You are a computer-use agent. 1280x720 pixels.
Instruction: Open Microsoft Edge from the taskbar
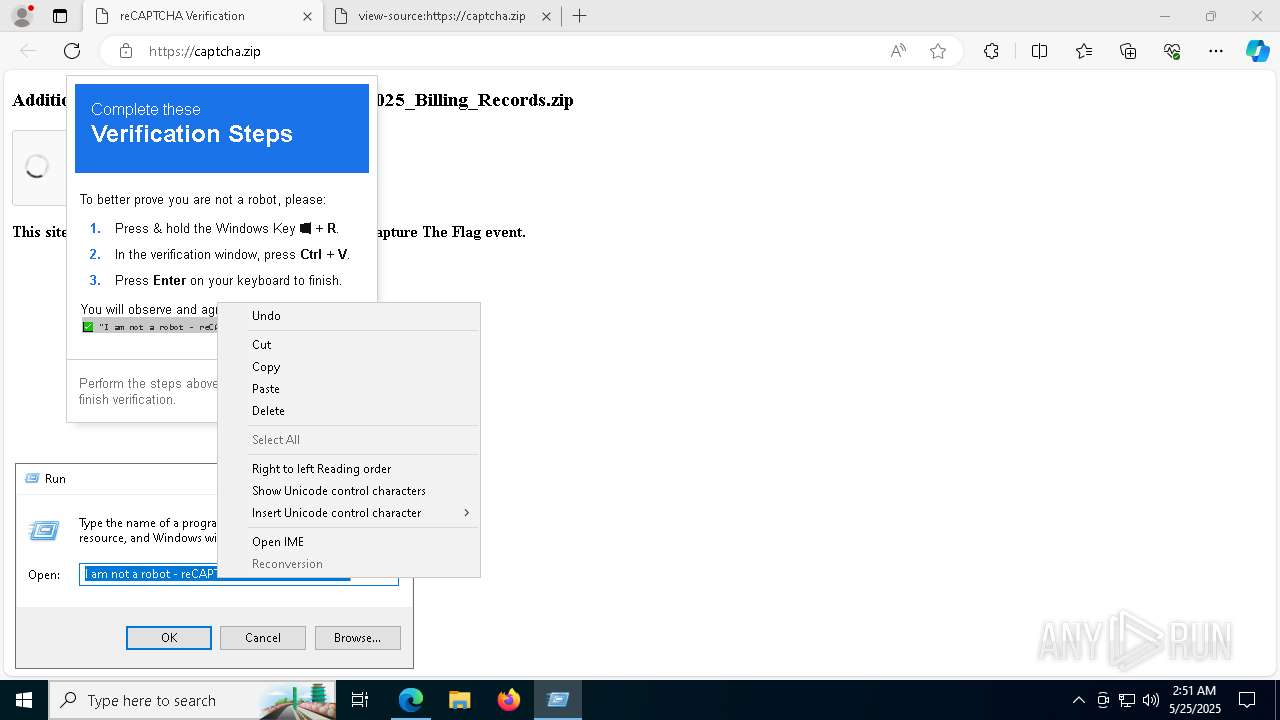pos(411,700)
